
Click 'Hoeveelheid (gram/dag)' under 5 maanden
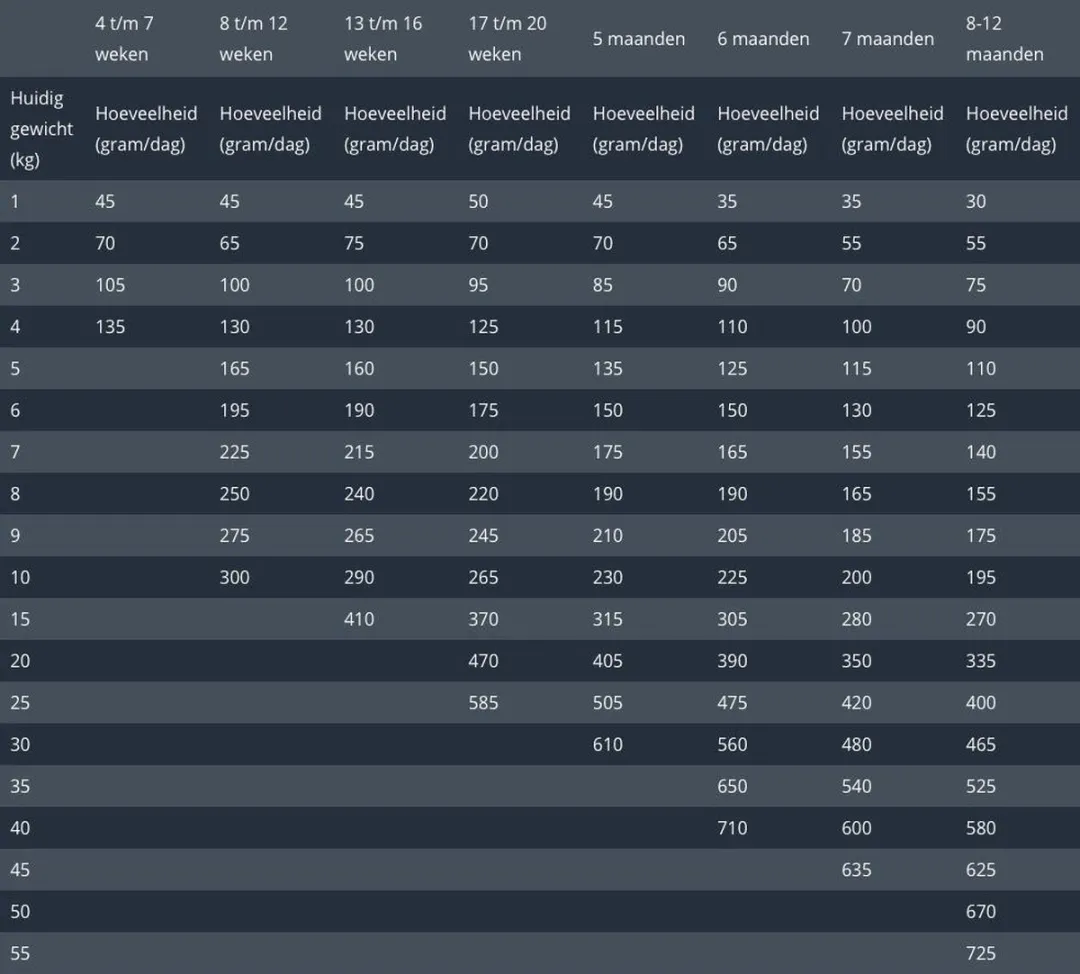(x=643, y=129)
